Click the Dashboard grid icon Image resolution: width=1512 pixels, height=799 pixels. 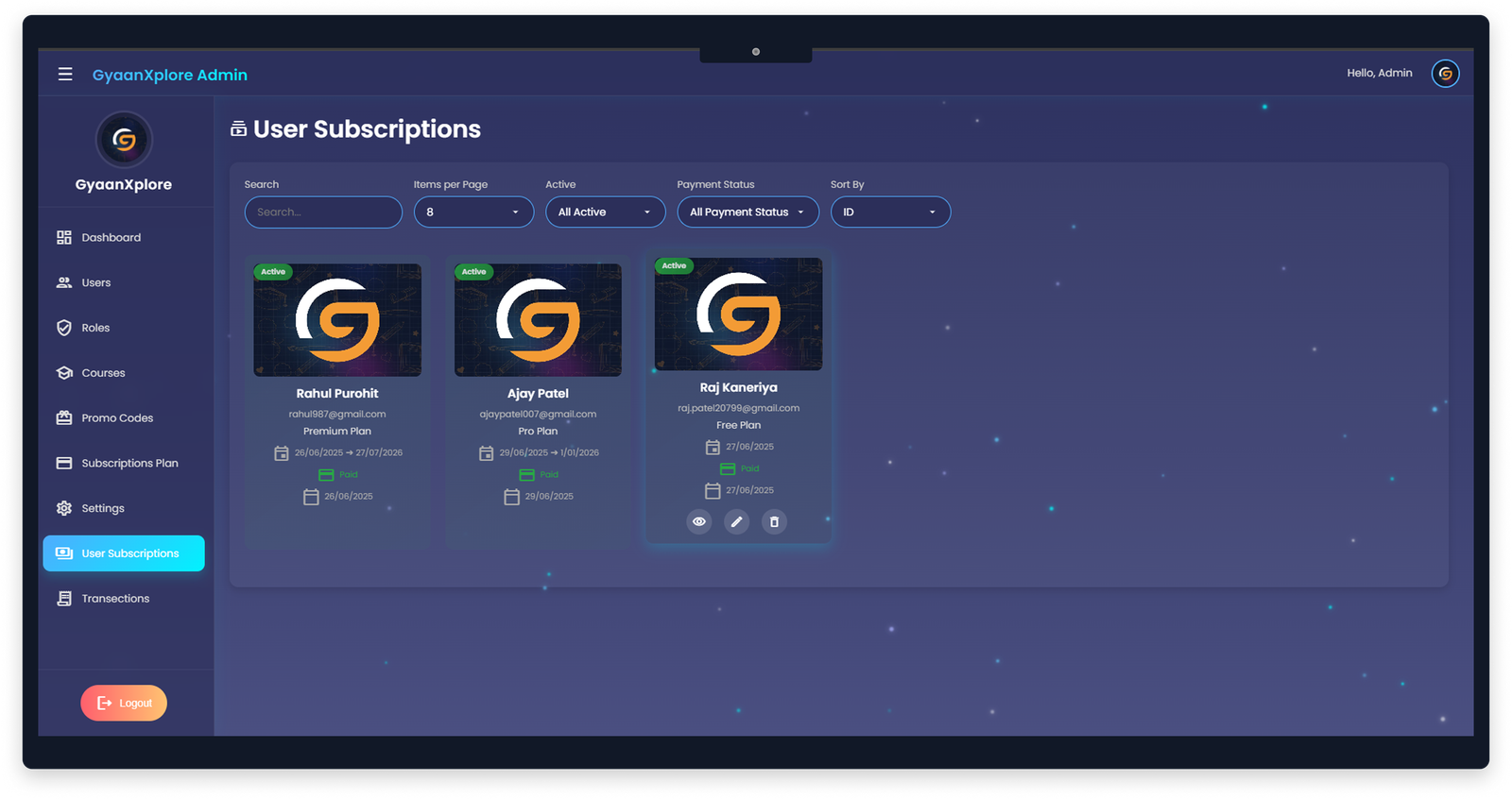point(64,238)
